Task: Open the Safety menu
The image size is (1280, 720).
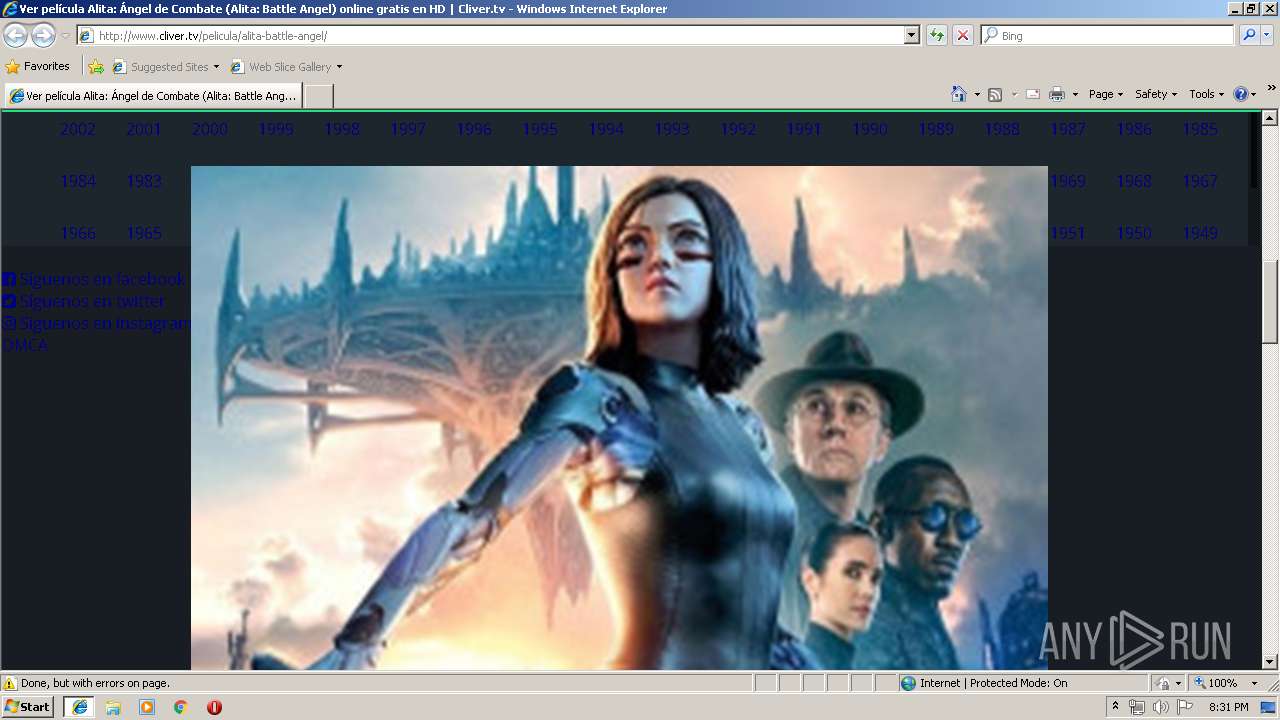Action: (x=1156, y=94)
